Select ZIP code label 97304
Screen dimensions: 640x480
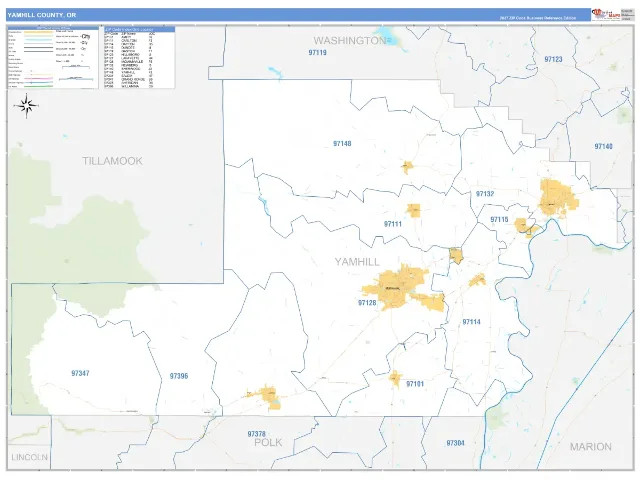click(455, 443)
